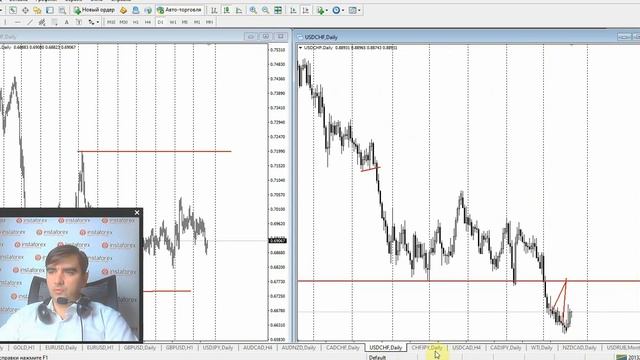The width and height of the screenshot is (640, 360).
Task: Switch to Candlesticks chart display
Action: coord(227,10)
